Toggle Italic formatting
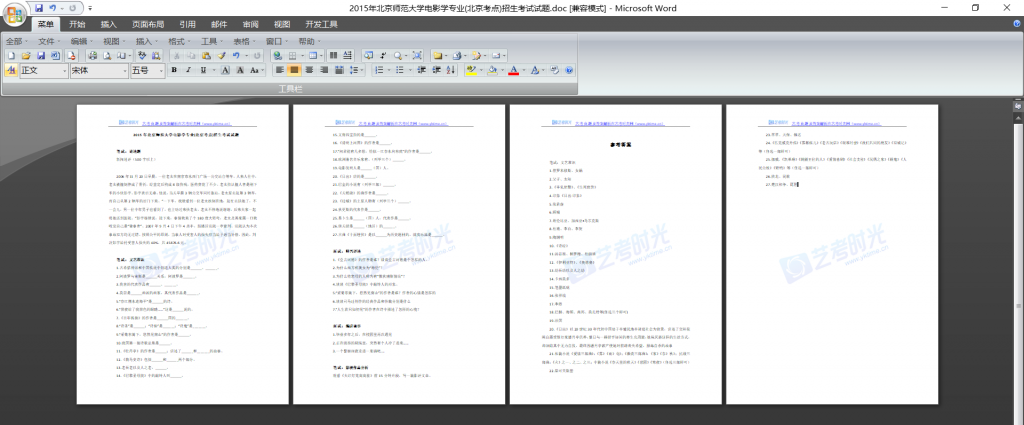Image resolution: width=1024 pixels, height=425 pixels. tap(188, 71)
